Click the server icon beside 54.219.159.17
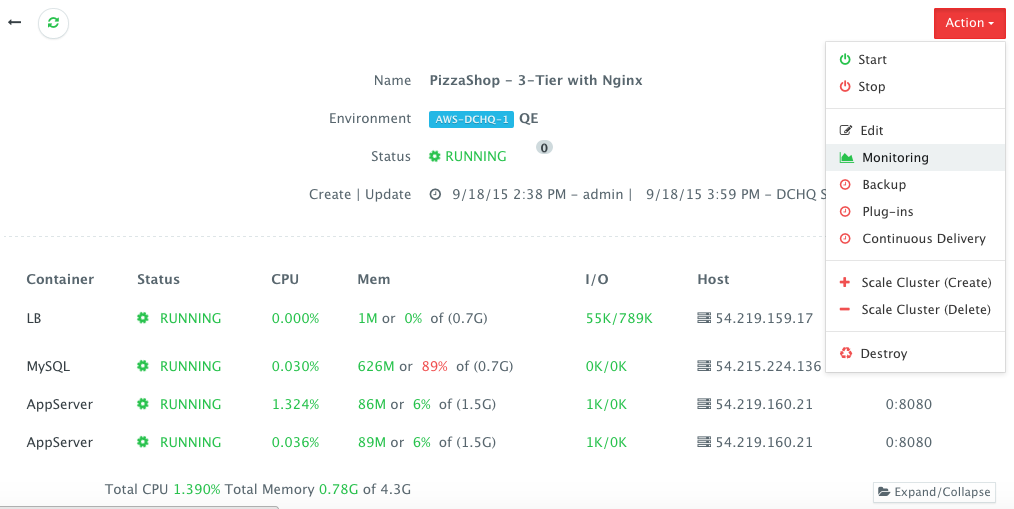This screenshot has width=1014, height=509. tap(704, 318)
